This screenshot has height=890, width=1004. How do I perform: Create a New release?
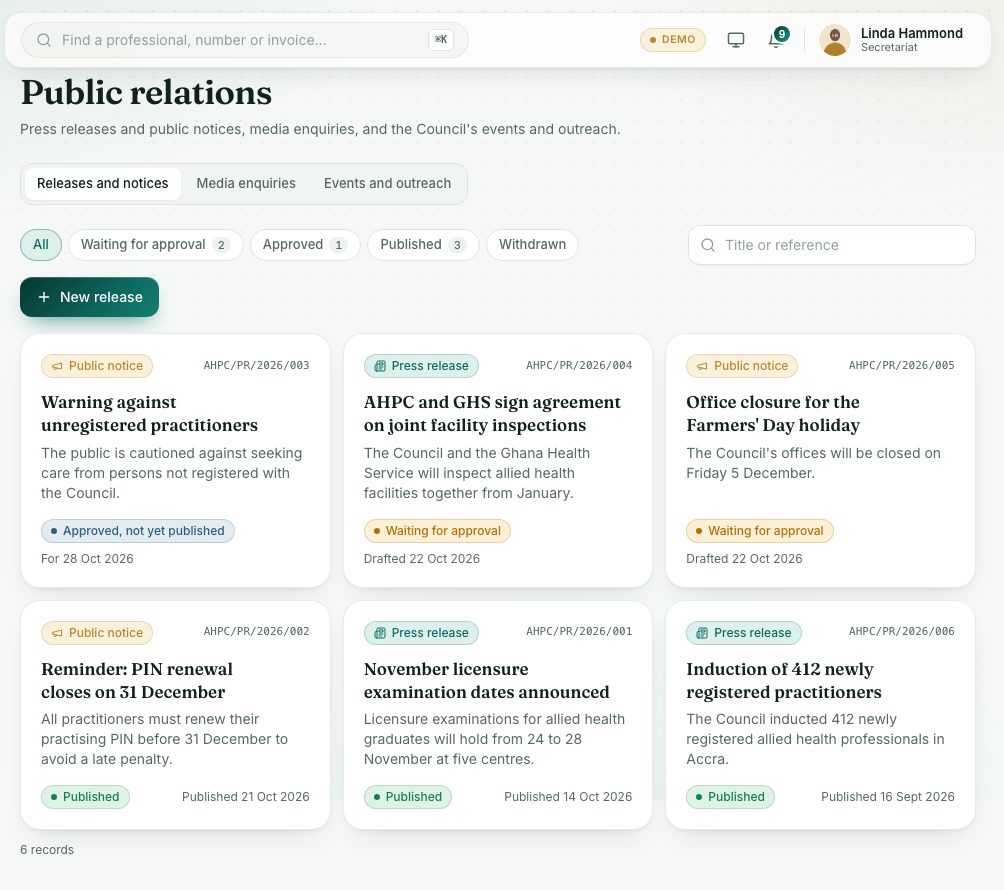(x=90, y=297)
